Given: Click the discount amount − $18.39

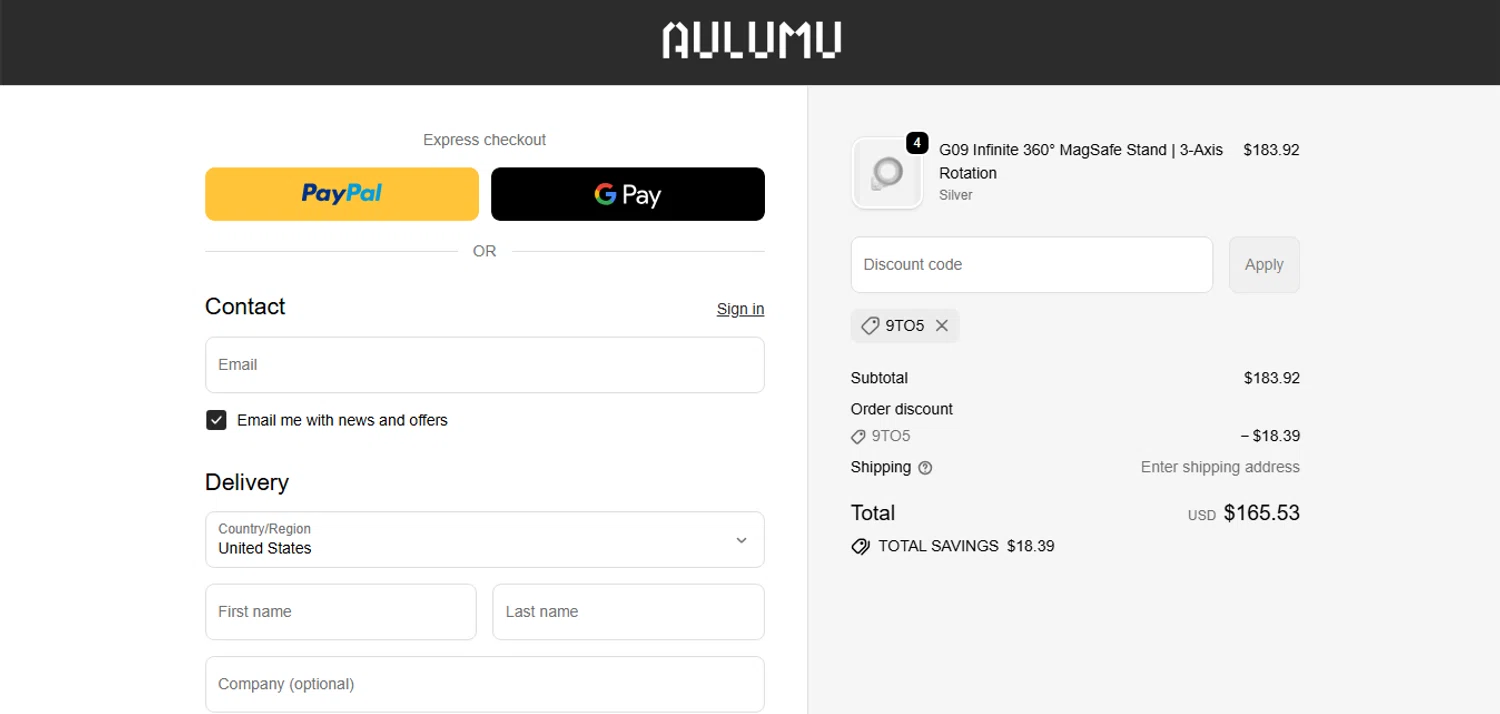Looking at the screenshot, I should [1270, 436].
